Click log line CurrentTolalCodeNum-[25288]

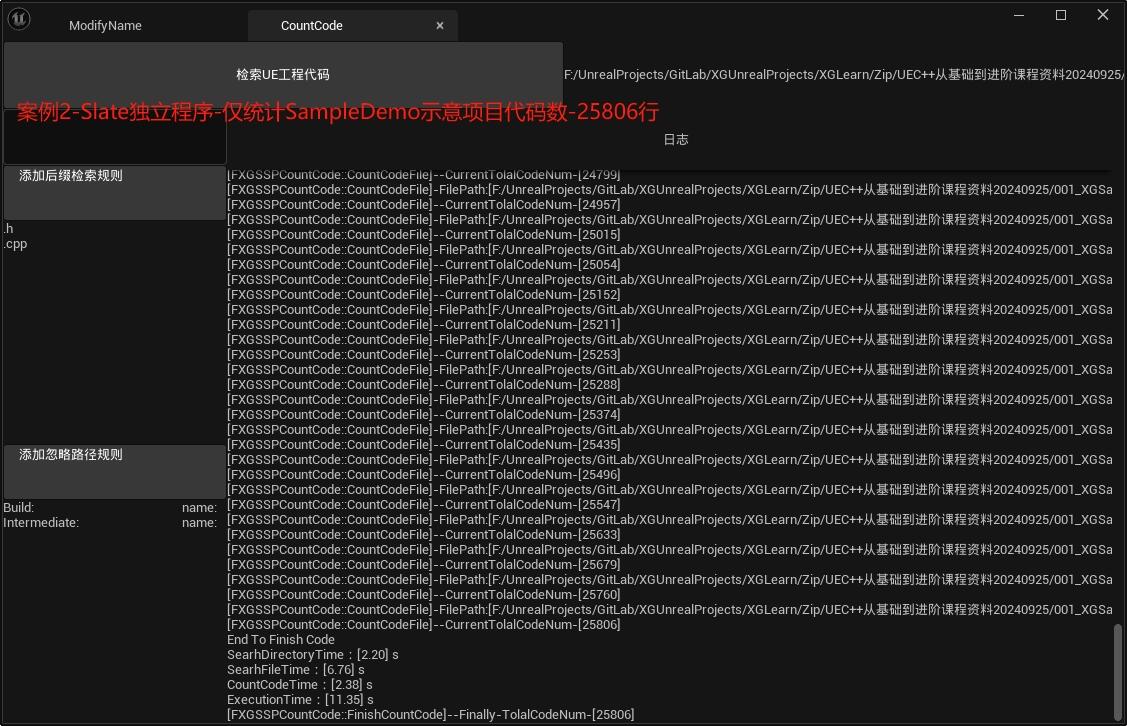[424, 385]
